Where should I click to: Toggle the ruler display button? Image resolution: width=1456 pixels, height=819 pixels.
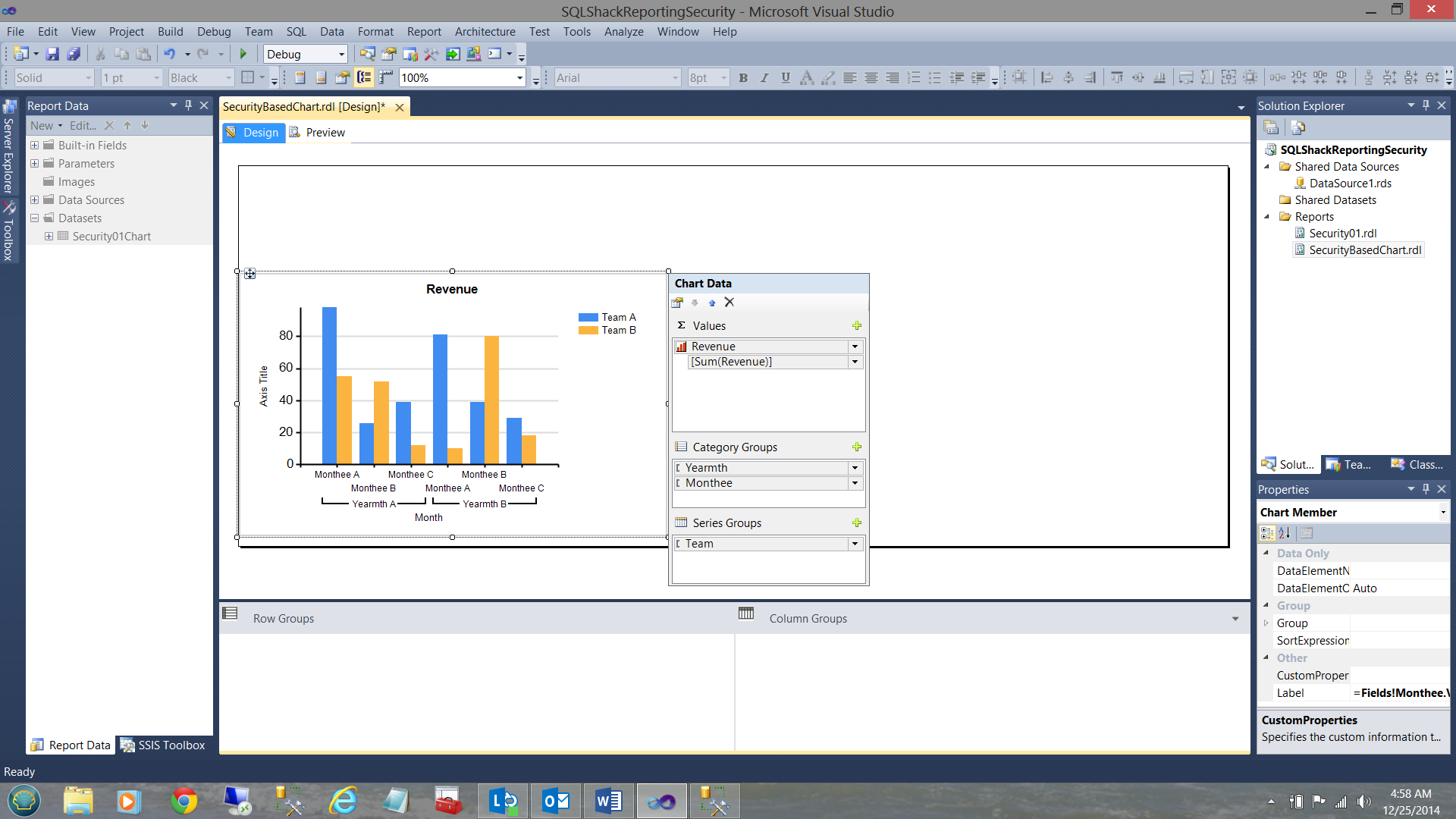386,77
